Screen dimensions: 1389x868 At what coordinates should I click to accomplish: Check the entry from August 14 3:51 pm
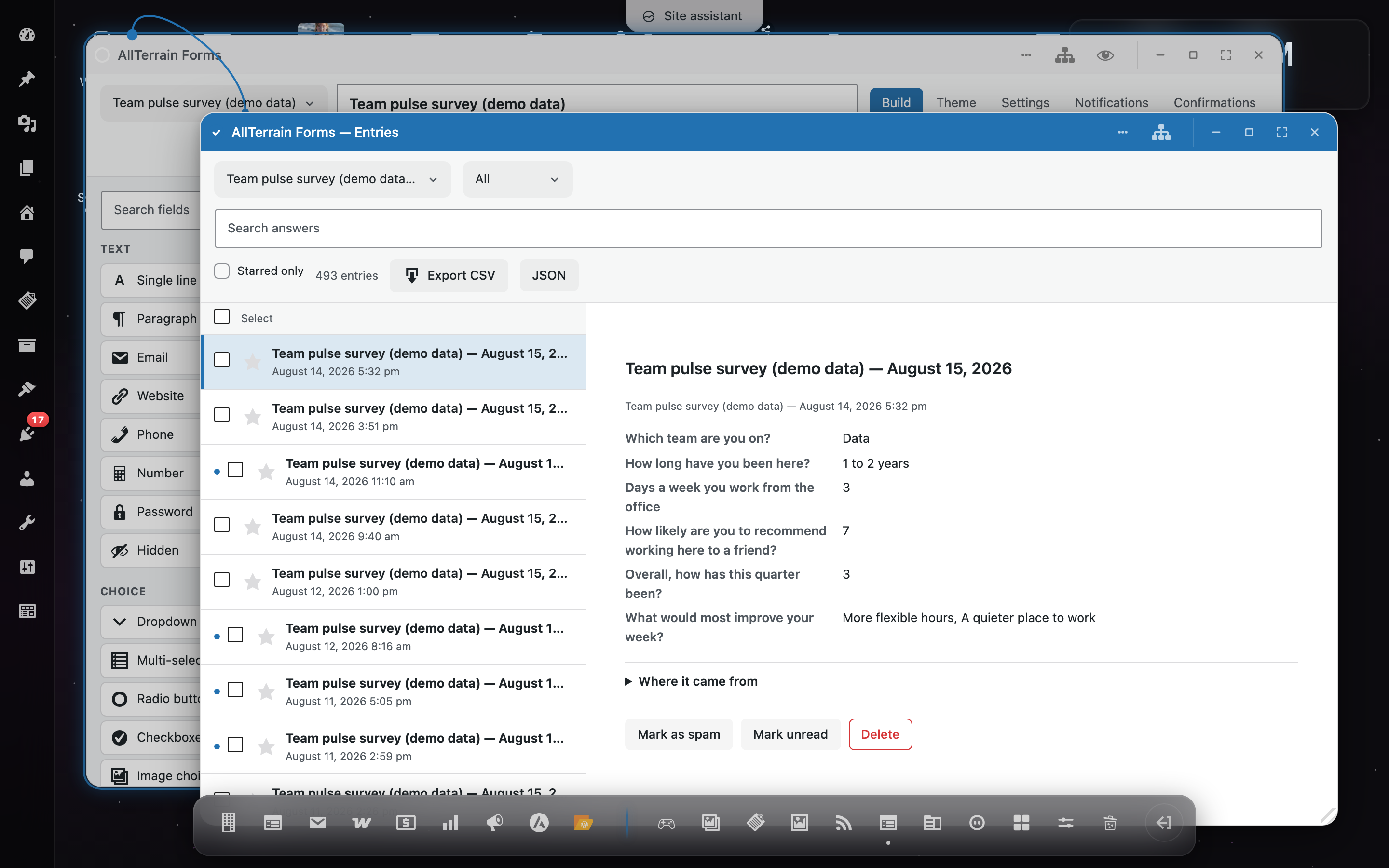tap(221, 415)
